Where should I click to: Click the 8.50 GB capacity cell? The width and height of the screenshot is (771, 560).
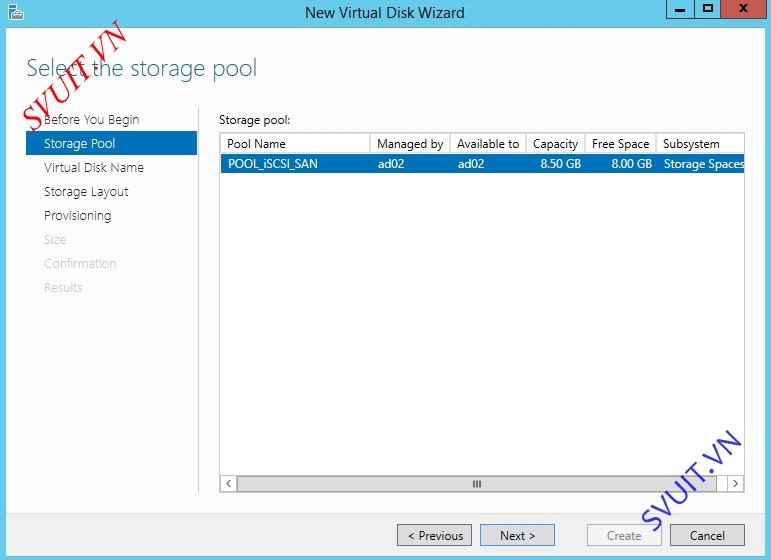[x=561, y=164]
